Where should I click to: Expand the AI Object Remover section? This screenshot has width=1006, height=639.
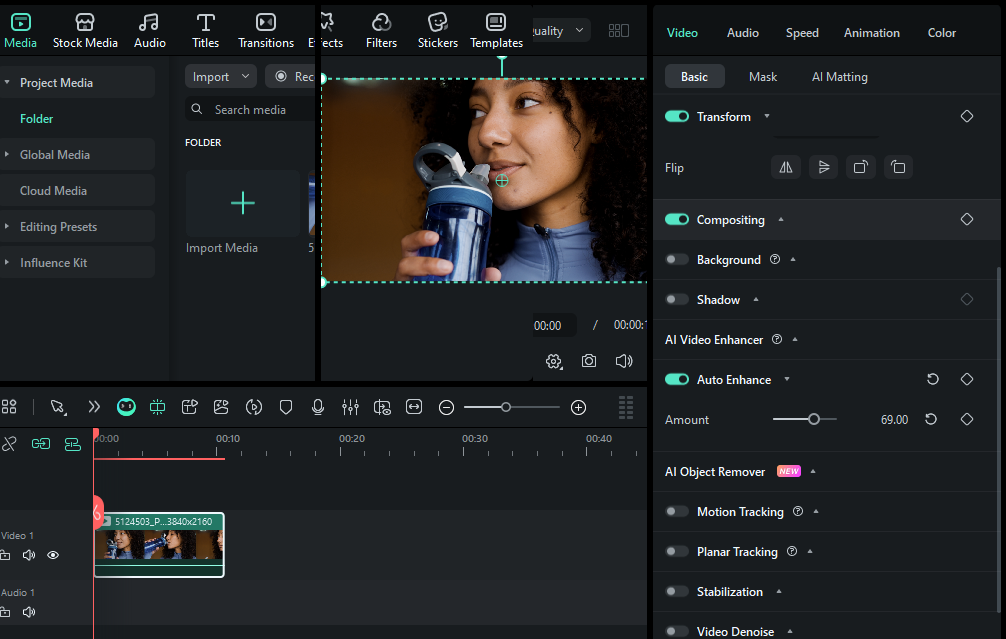tap(813, 471)
